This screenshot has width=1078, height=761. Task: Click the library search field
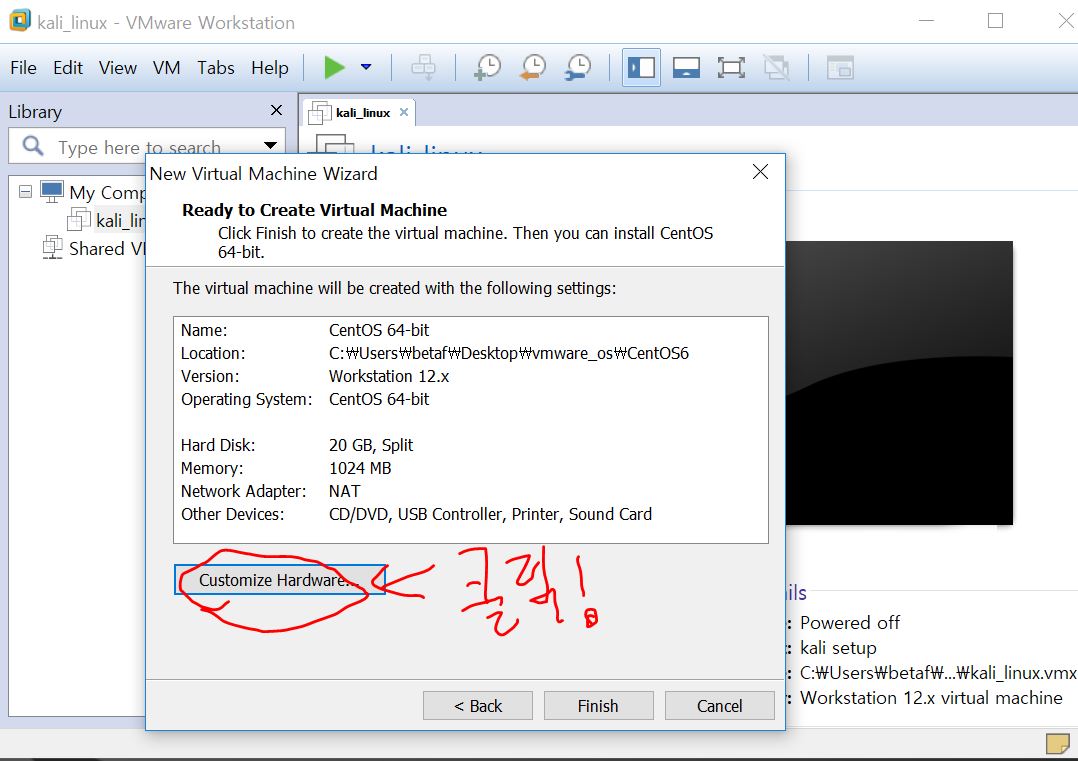pos(146,146)
